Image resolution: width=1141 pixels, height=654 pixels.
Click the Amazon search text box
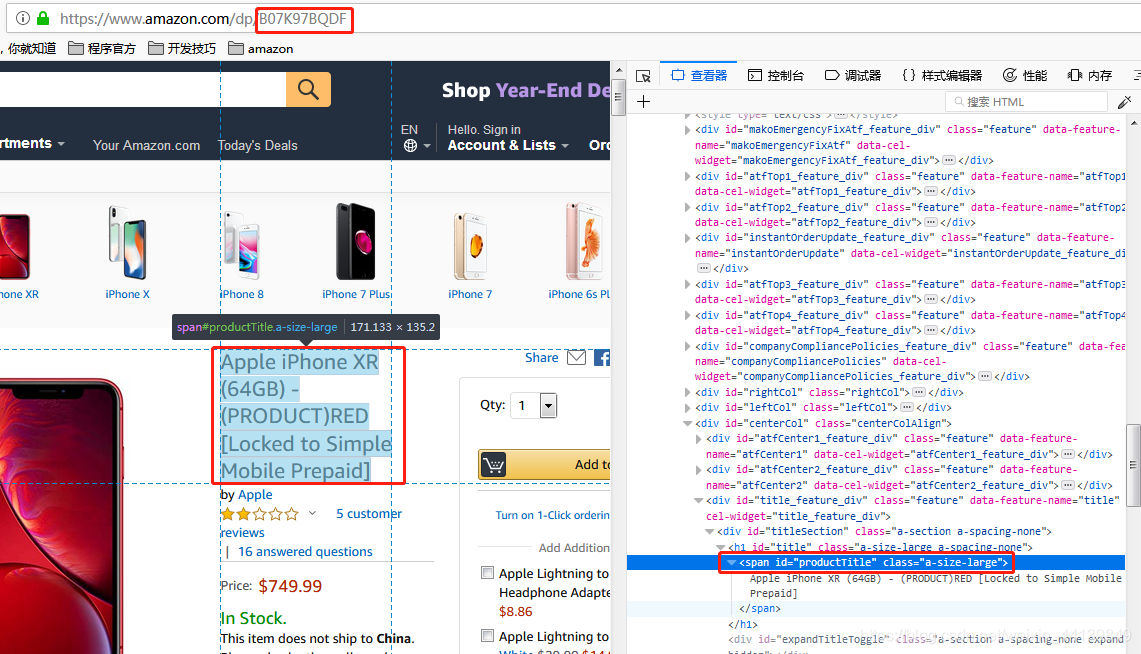143,89
